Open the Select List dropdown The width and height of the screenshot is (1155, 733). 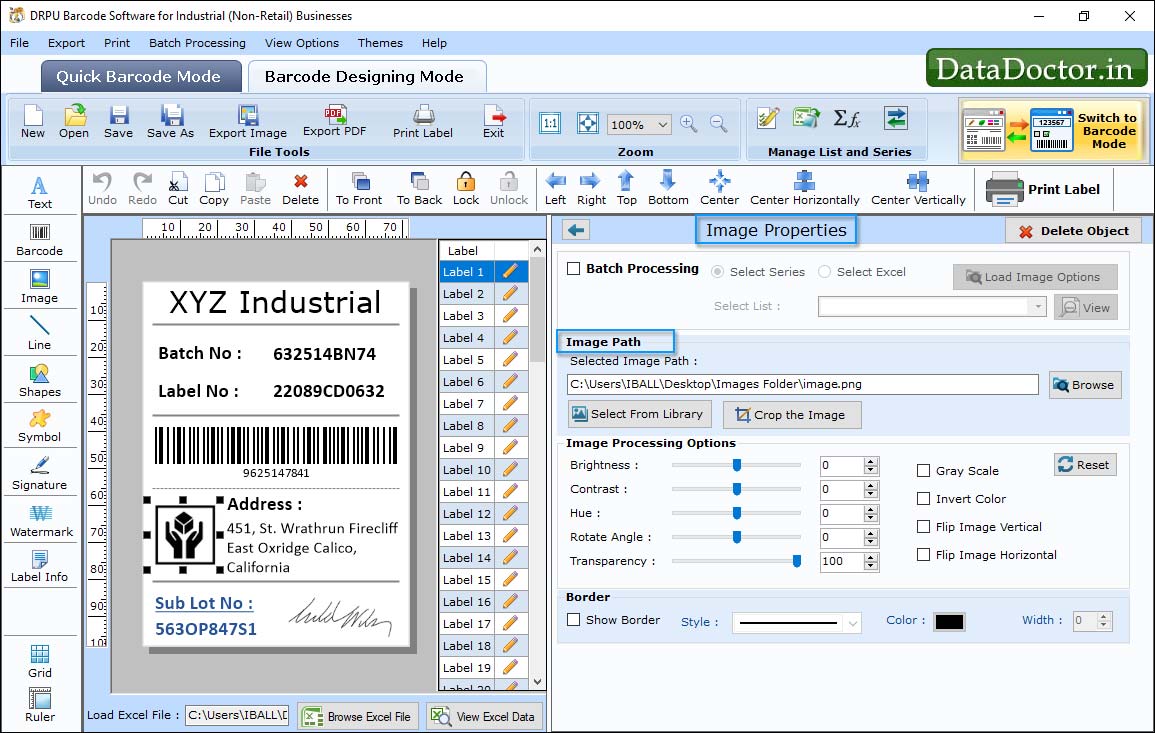tap(1037, 306)
